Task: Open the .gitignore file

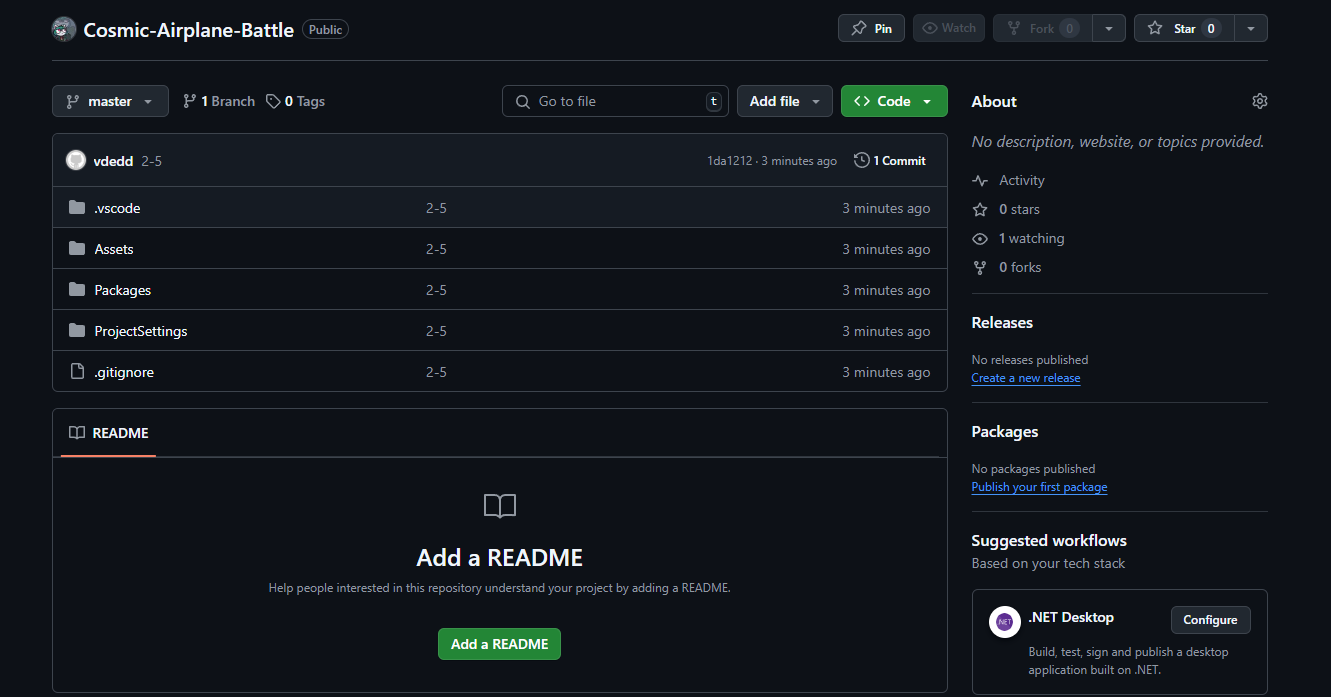Action: point(124,372)
